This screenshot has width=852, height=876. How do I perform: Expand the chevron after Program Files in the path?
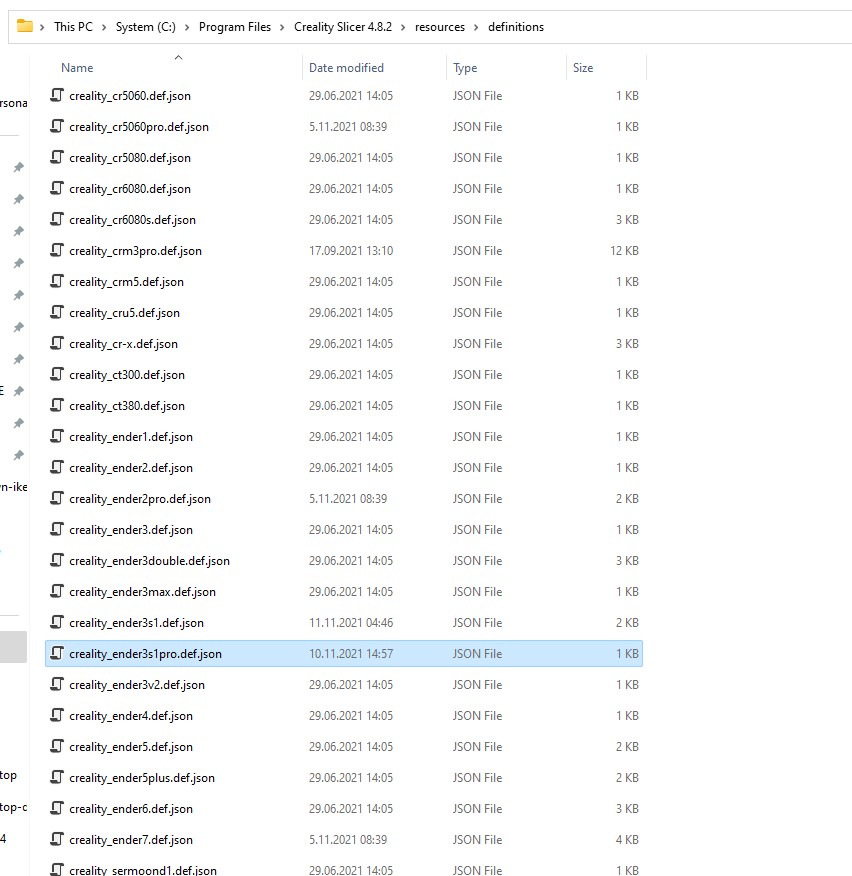pyautogui.click(x=282, y=27)
